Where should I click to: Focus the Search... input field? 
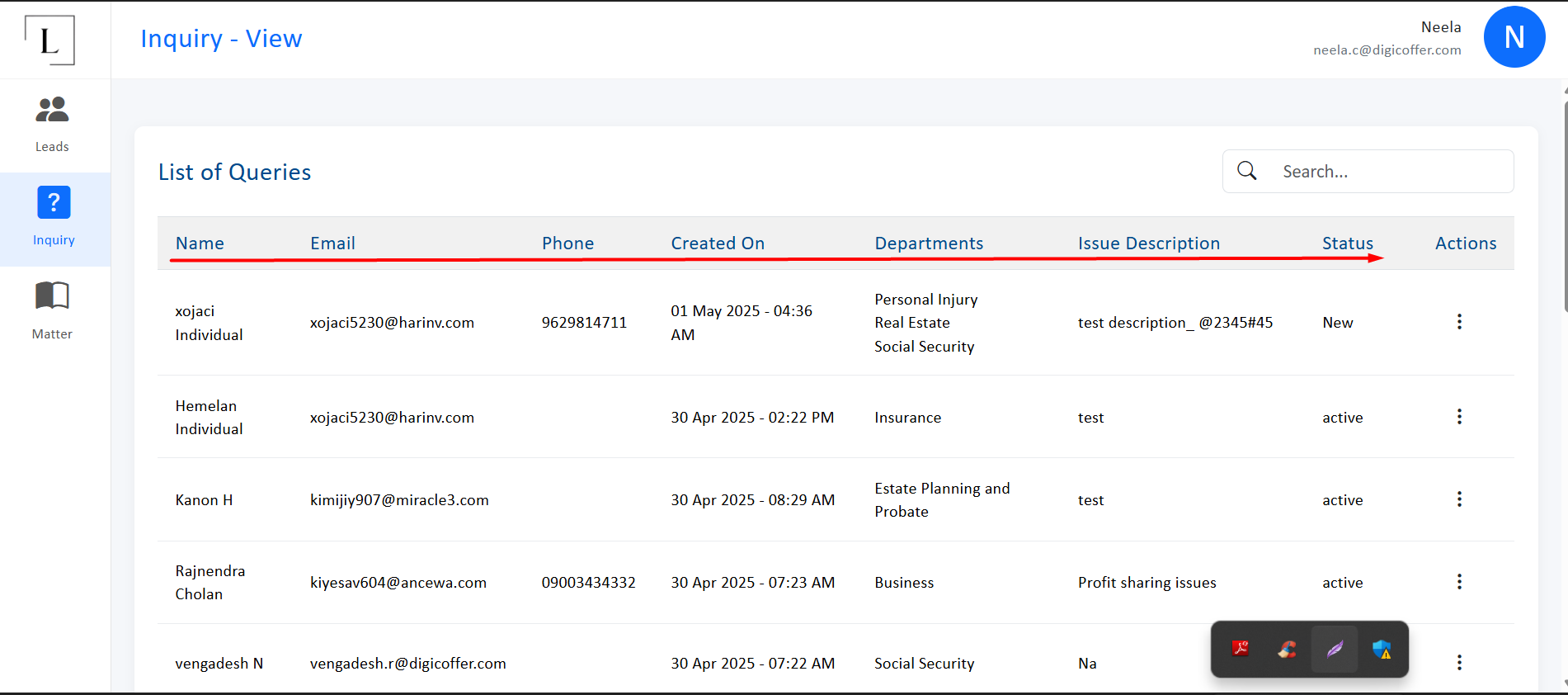[x=1368, y=171]
